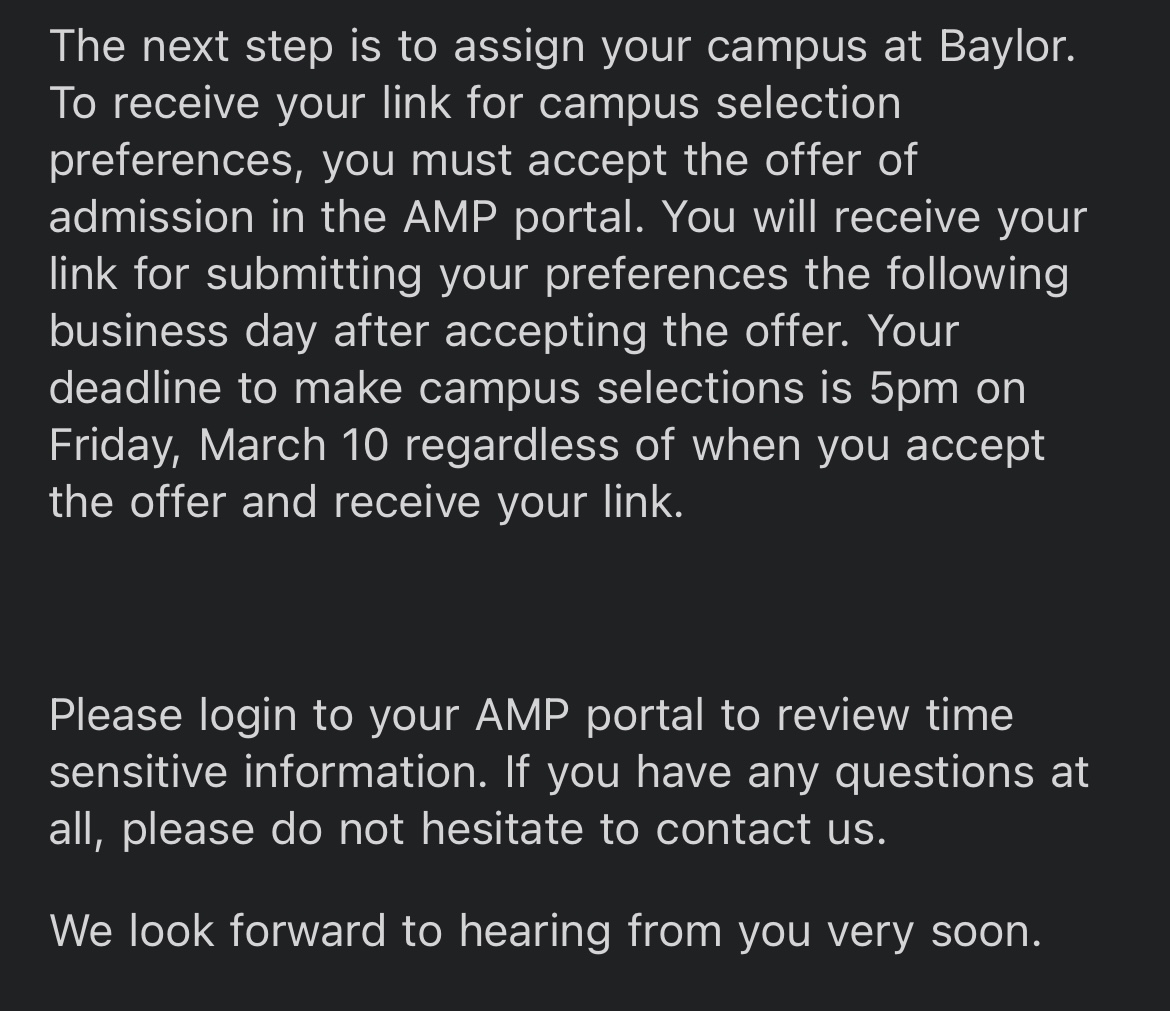Click the date "Friday, March 10"
The width and height of the screenshot is (1170, 1011).
coord(219,445)
